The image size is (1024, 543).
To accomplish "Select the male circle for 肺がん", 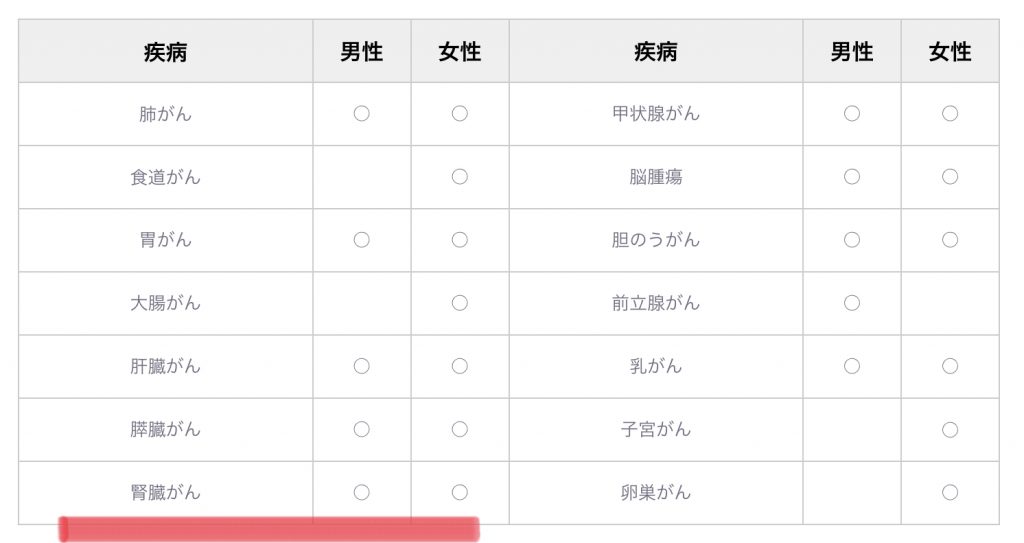I will [x=361, y=114].
